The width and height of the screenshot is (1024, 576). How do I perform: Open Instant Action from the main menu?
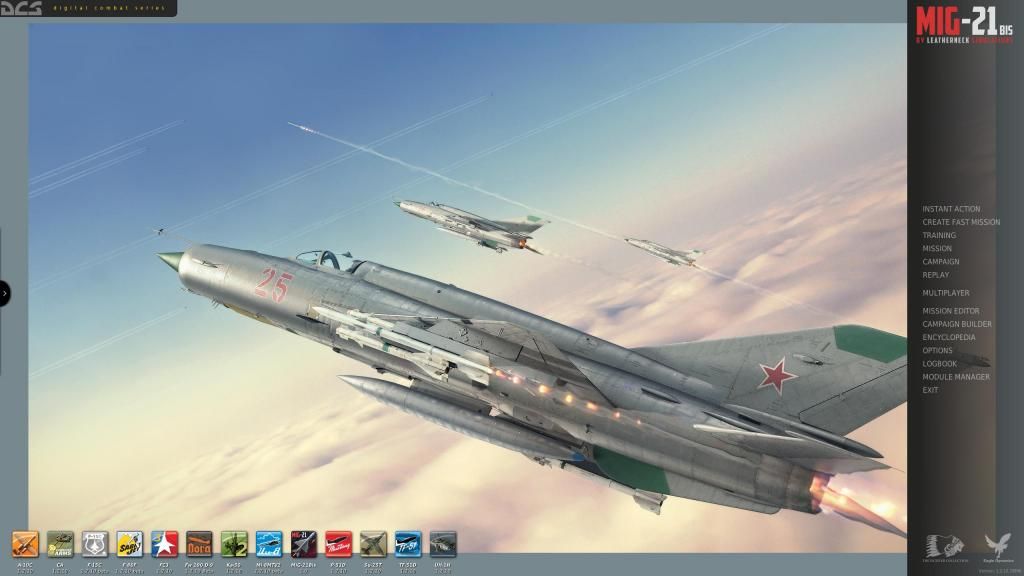pos(951,209)
